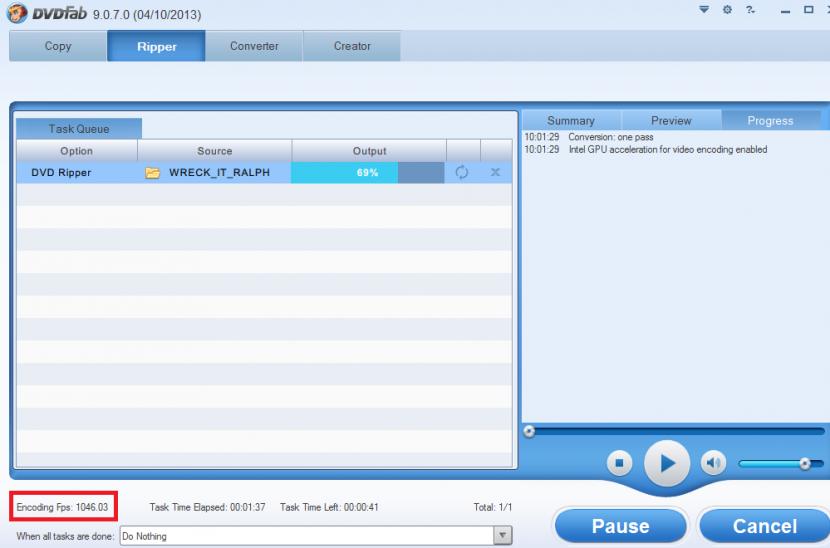Click the Task Time Left 00:00:41 text
Screen dimensions: 830x548
click(x=329, y=507)
